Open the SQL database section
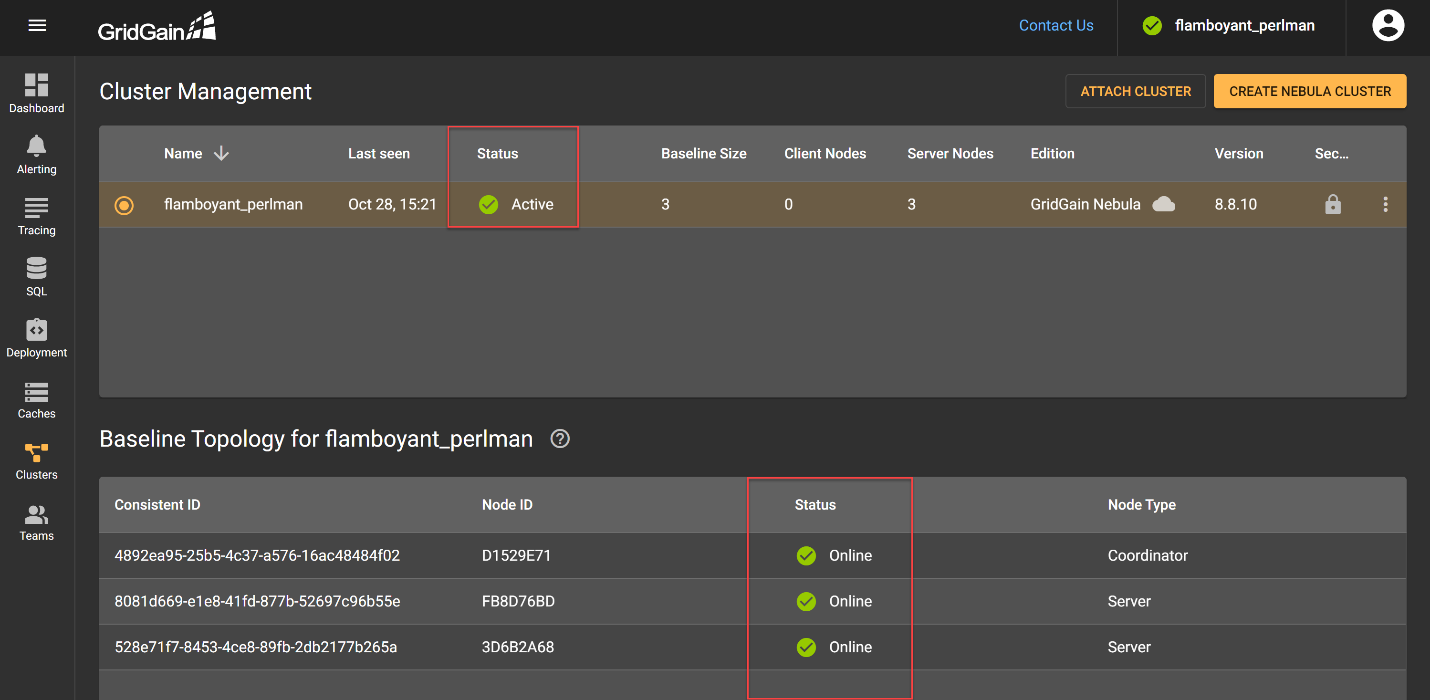Image resolution: width=1430 pixels, height=700 pixels. pos(37,276)
